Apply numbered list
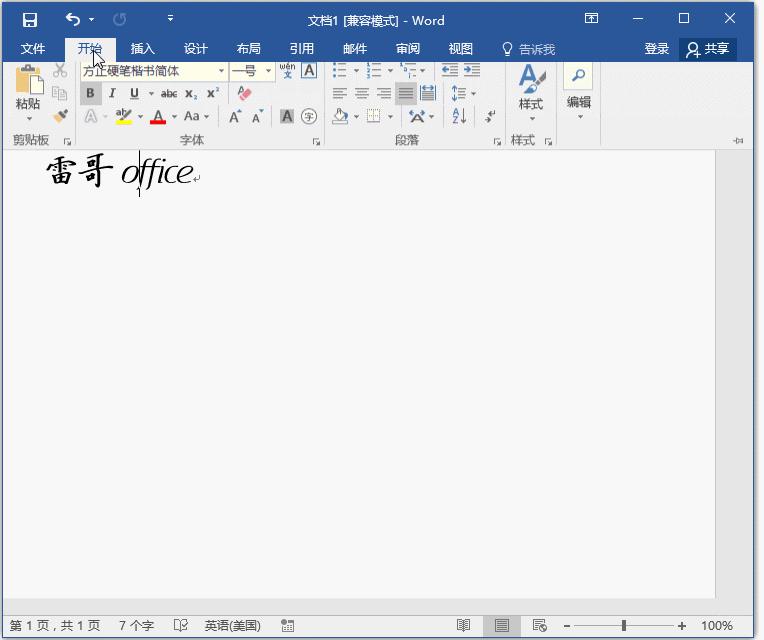 tap(374, 70)
